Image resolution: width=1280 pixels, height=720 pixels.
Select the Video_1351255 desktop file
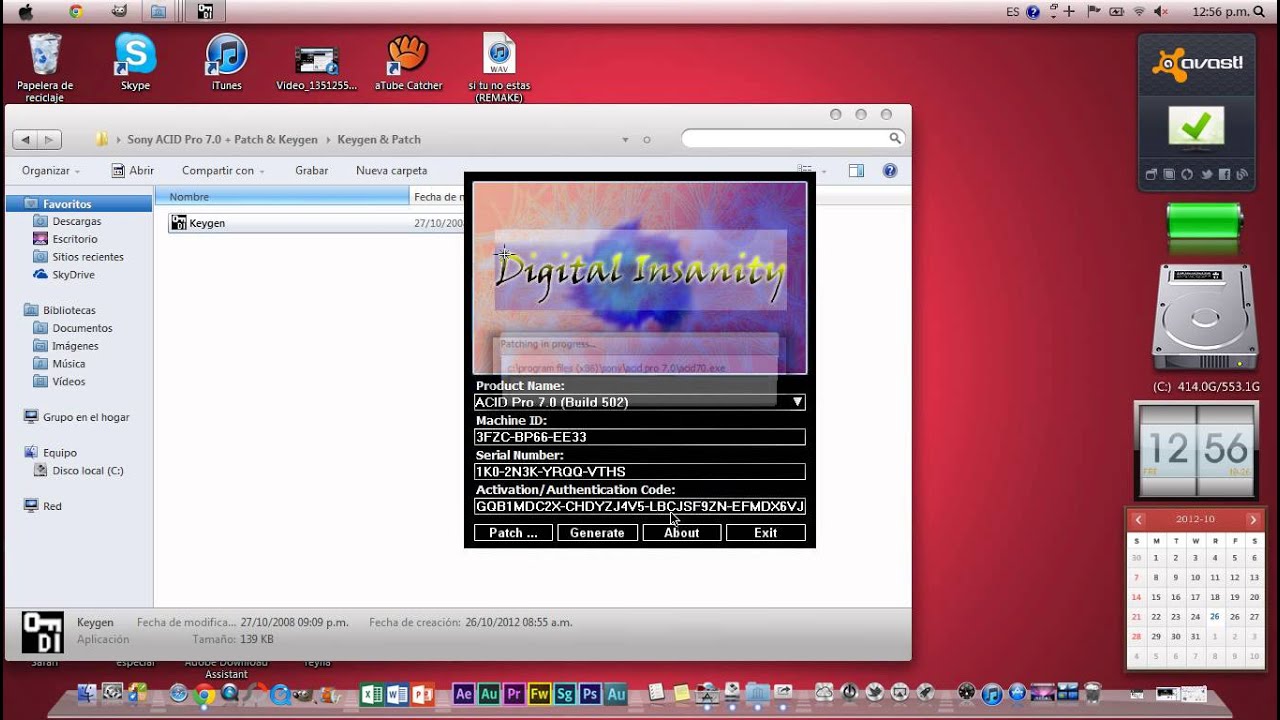[x=317, y=66]
